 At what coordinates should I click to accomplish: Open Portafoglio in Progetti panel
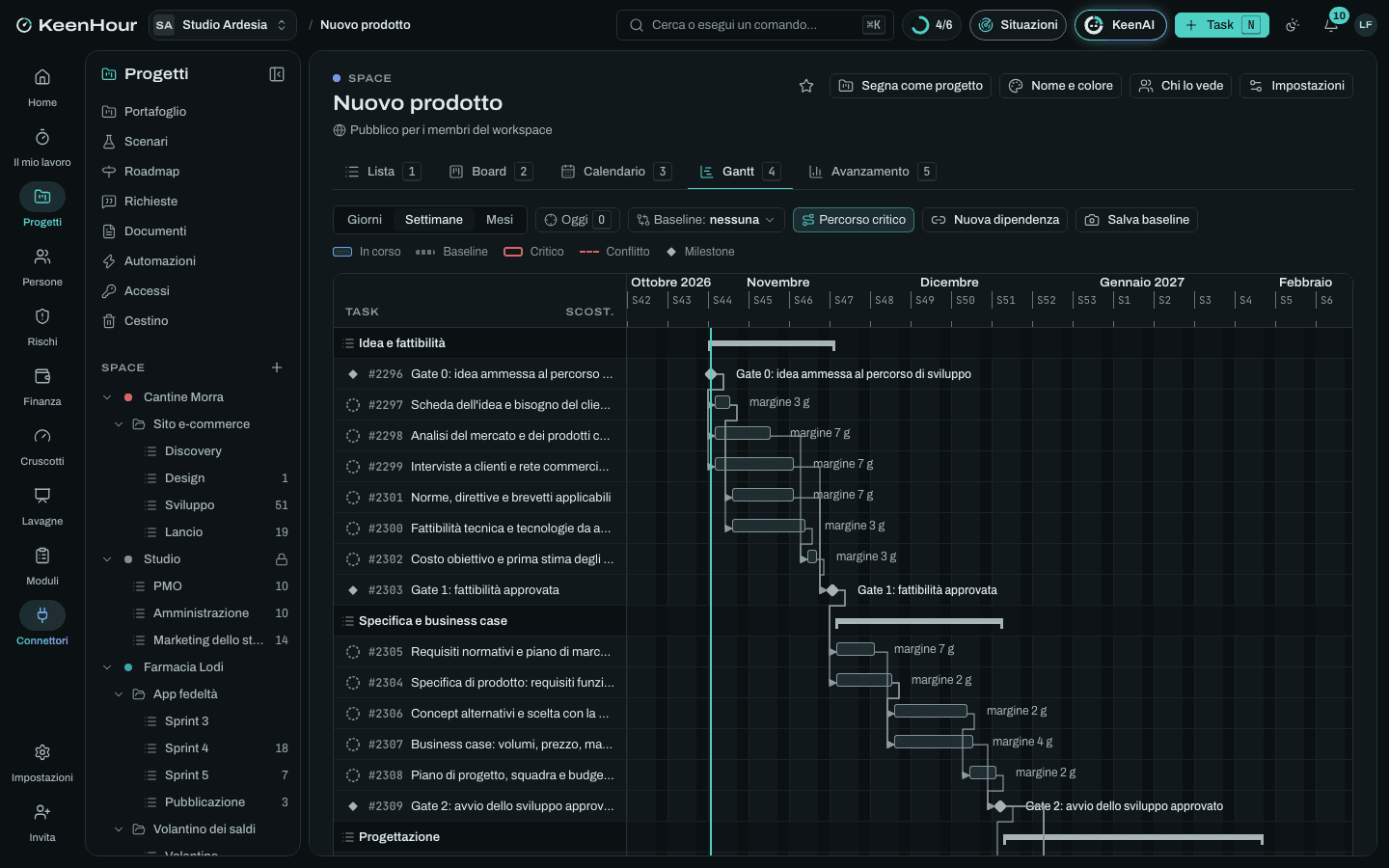(193, 111)
